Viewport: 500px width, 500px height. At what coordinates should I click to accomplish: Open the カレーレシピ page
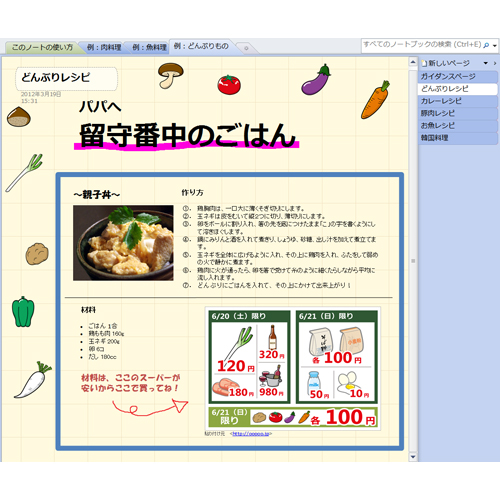tap(458, 101)
